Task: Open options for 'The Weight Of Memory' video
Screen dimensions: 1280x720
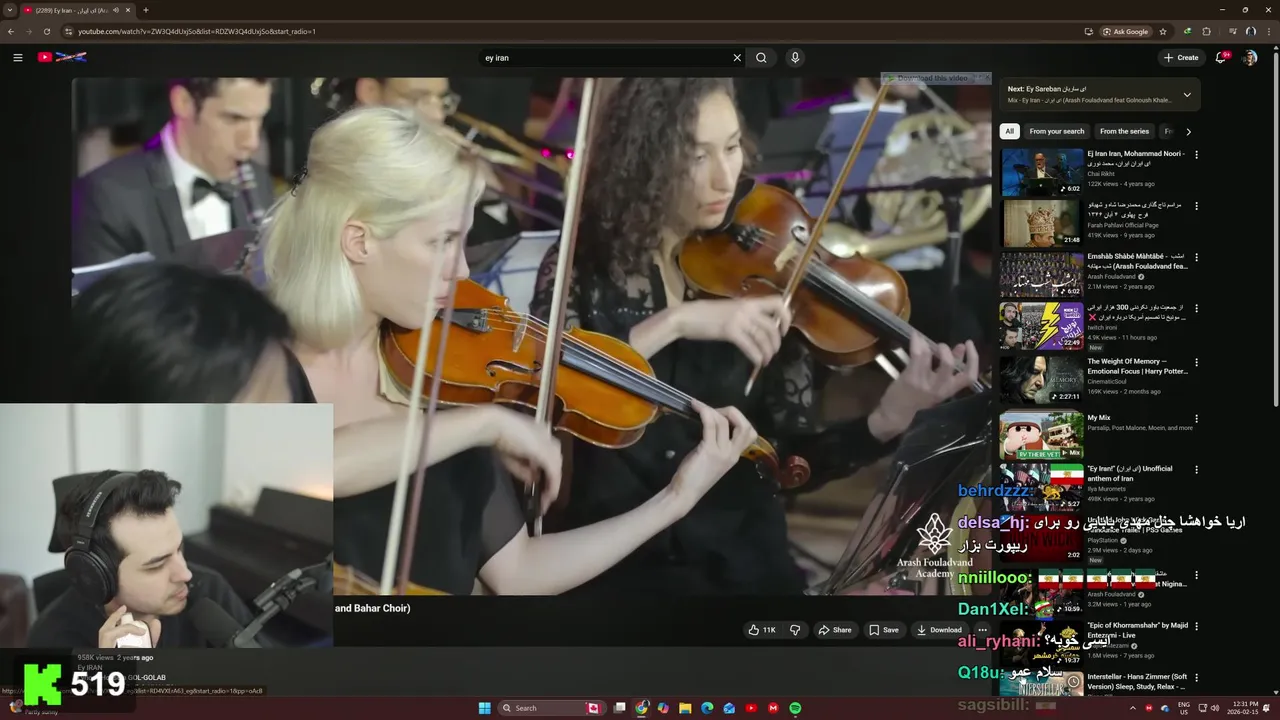Action: coord(1196,363)
